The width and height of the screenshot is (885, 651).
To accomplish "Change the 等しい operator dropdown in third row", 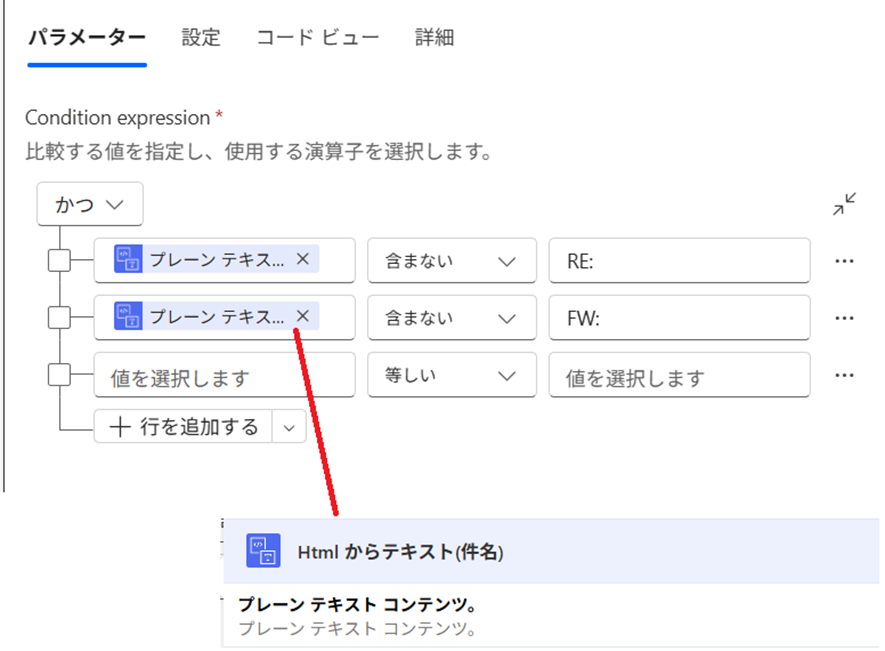I will pos(452,375).
